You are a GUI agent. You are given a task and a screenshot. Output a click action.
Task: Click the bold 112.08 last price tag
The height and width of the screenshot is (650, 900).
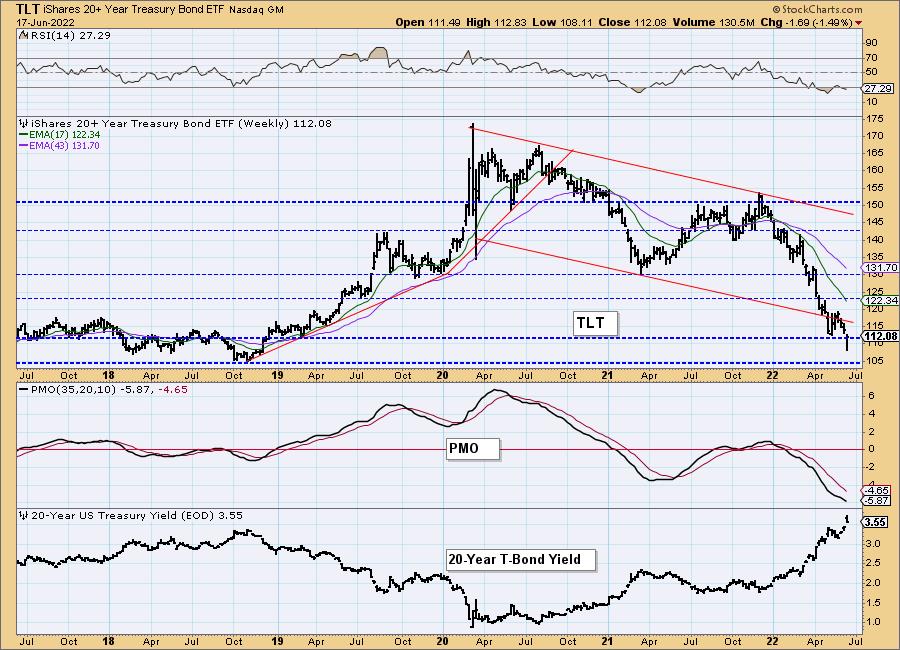coord(880,336)
